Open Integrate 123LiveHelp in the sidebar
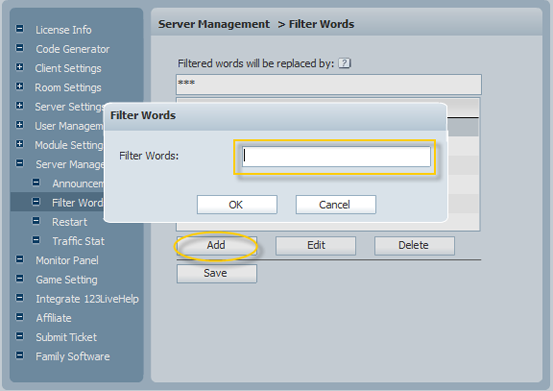 tap(87, 299)
